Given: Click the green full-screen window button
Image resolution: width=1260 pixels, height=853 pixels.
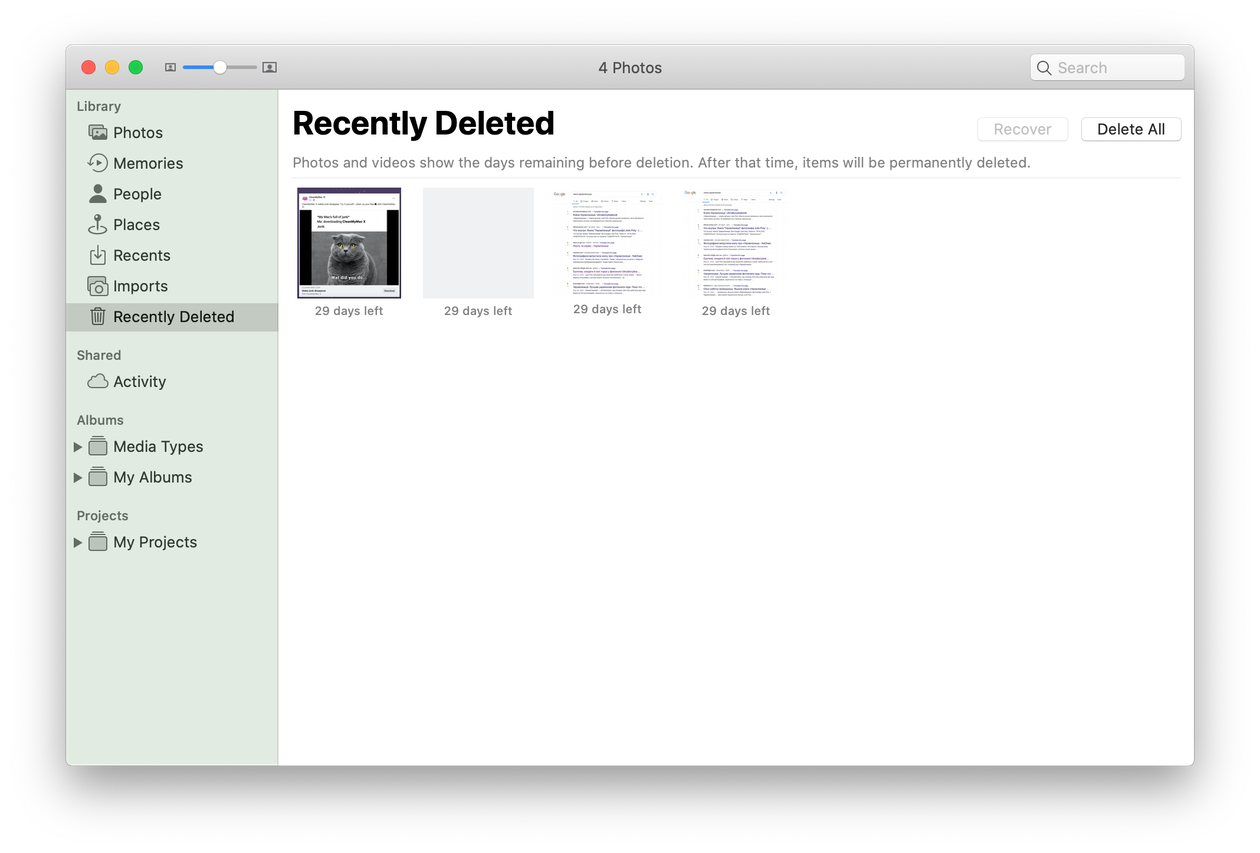Looking at the screenshot, I should coord(136,67).
